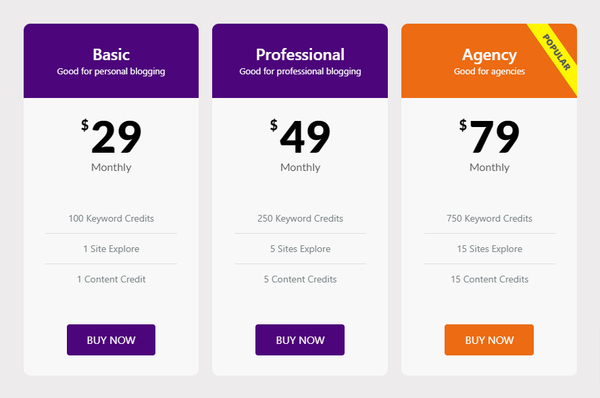Viewport: 600px width, 398px height.
Task: Select the Agency plan title
Action: coord(489,55)
